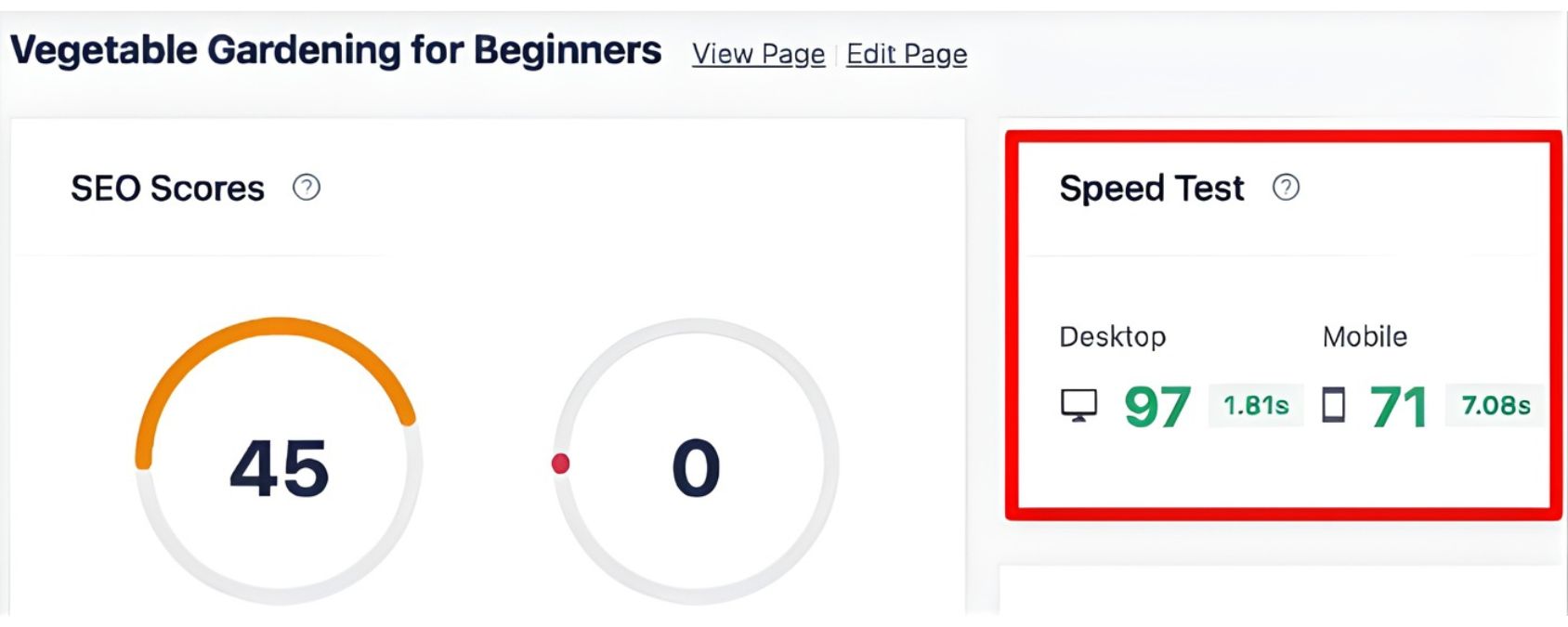
Task: Select the mobile speed score of 71
Action: [x=1401, y=405]
